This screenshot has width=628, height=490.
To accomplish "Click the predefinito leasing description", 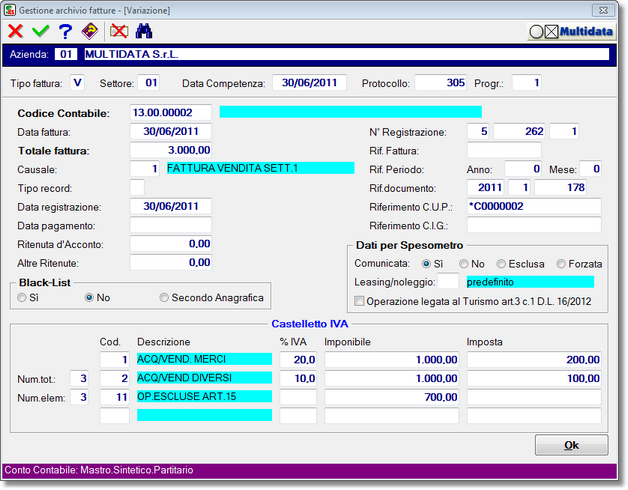I will point(530,282).
